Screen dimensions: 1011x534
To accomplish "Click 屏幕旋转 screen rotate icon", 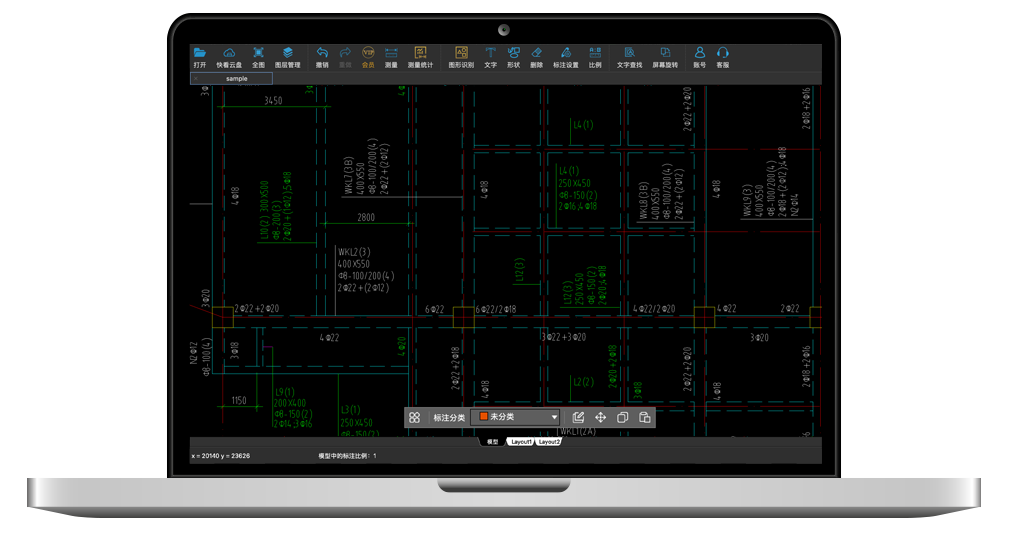I will point(664,53).
